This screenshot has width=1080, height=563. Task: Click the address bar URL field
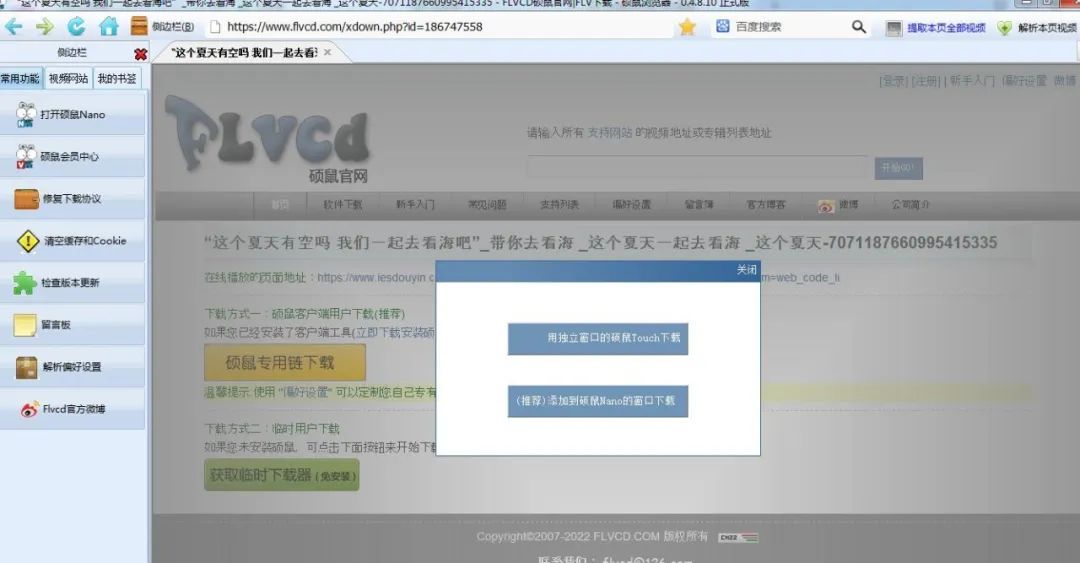tap(441, 27)
